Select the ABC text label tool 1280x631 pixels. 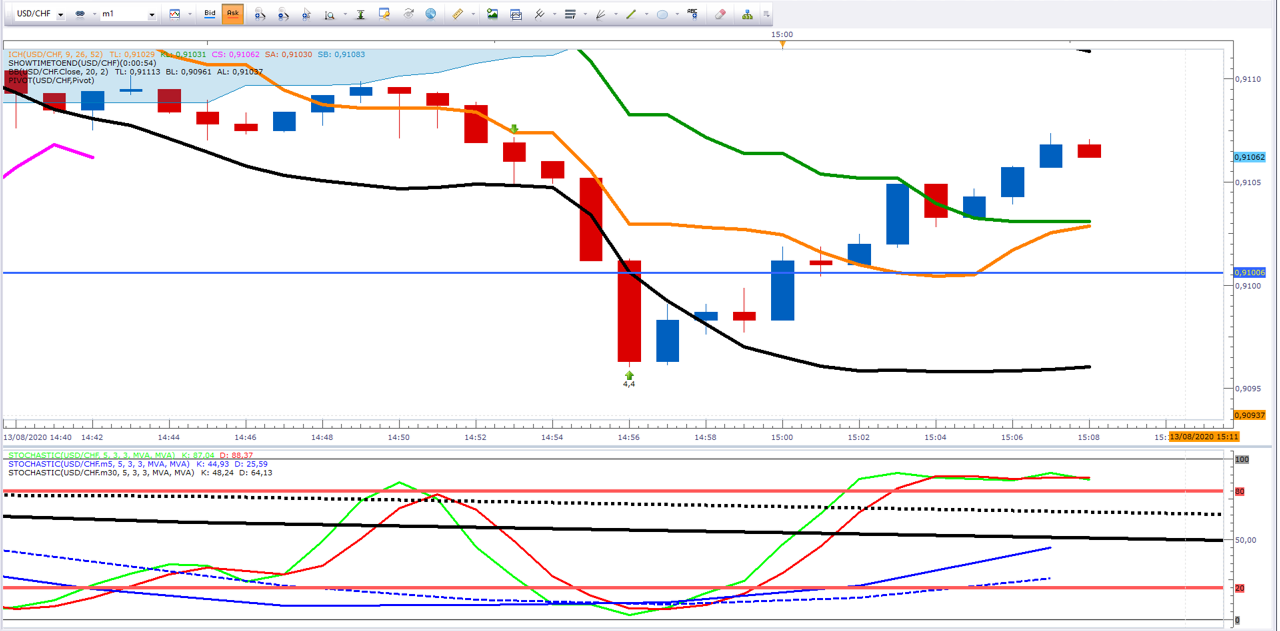point(693,14)
